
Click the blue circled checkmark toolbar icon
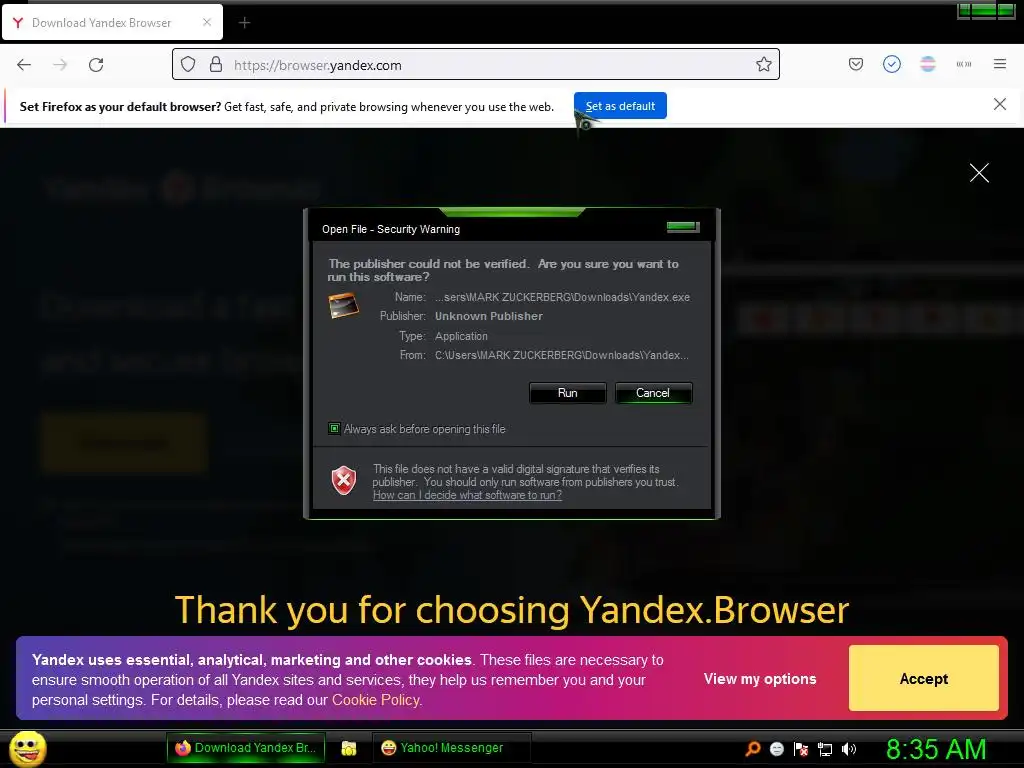point(891,64)
